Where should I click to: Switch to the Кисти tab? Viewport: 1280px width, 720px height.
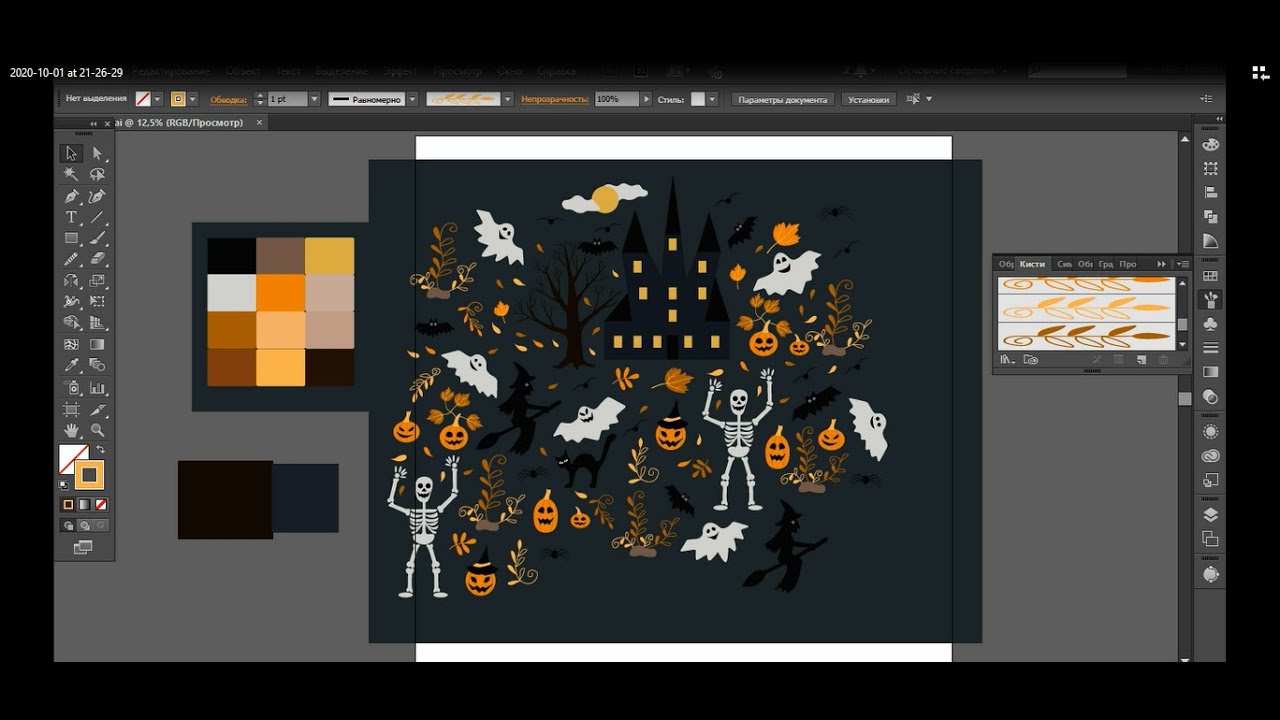coord(1032,264)
